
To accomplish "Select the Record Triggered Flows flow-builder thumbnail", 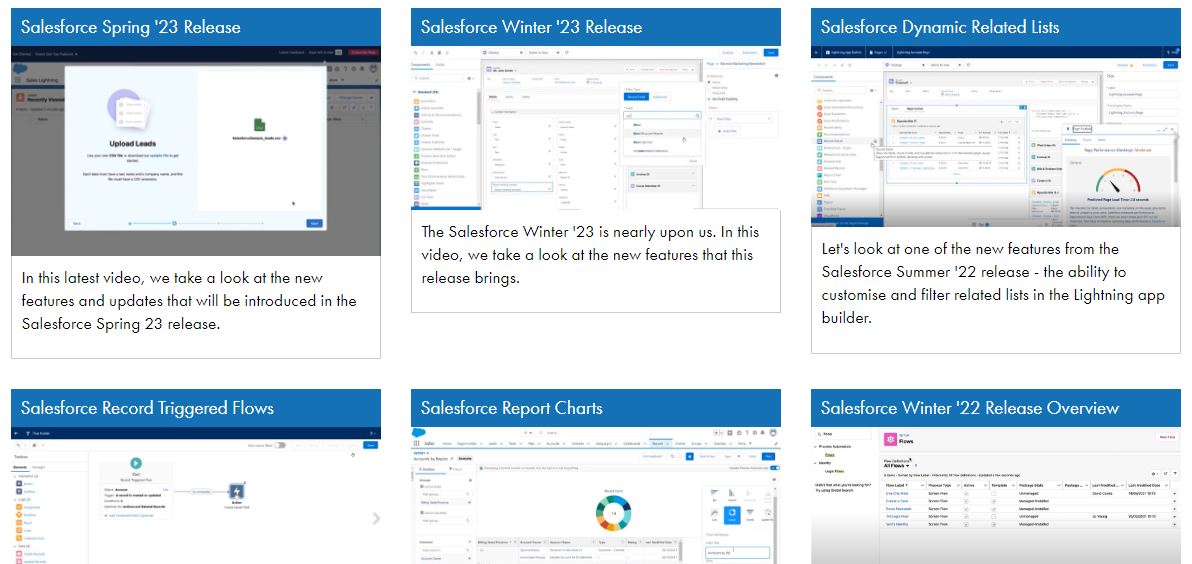I will click(x=196, y=495).
